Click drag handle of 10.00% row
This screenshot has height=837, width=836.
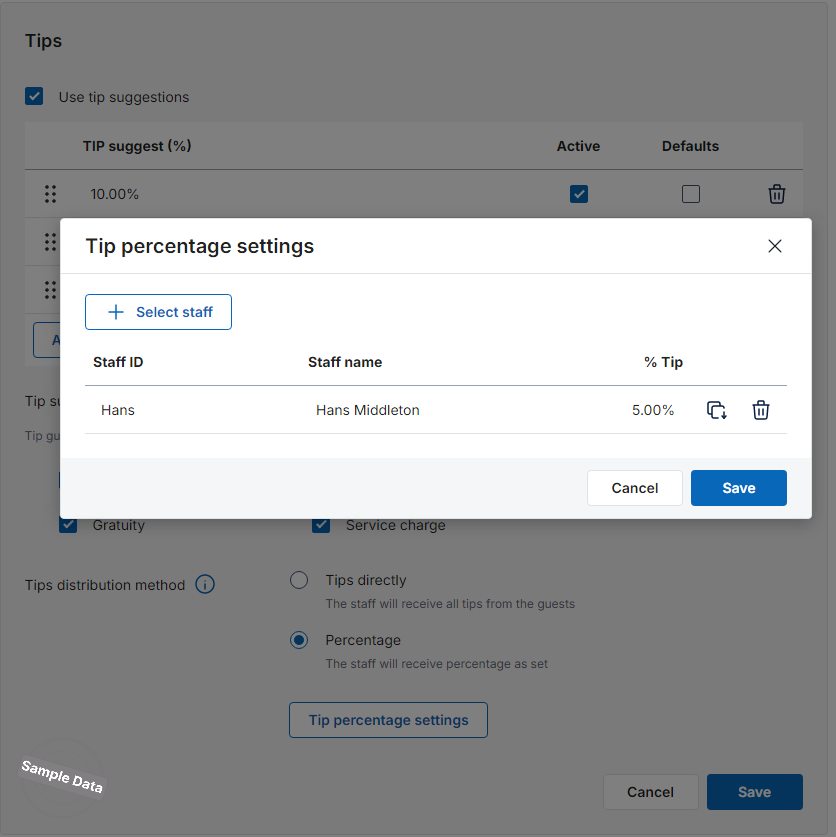(50, 194)
